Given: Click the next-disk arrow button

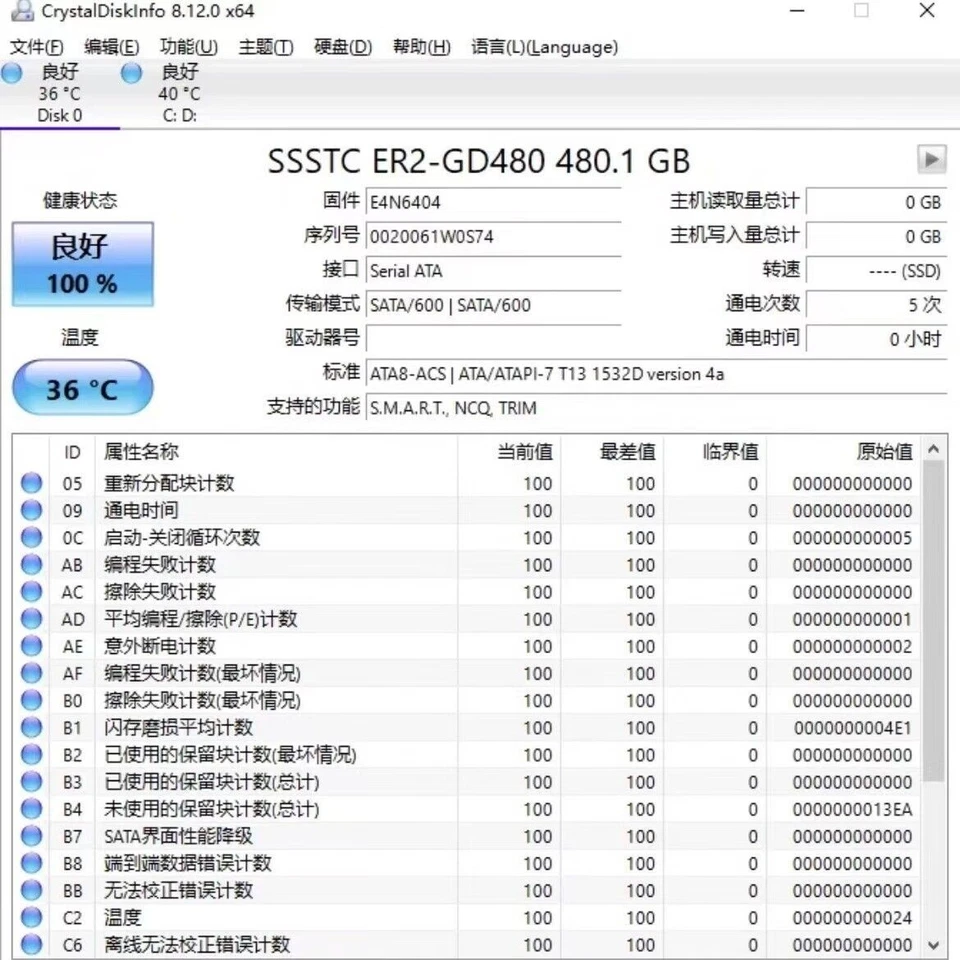Looking at the screenshot, I should coord(931,159).
